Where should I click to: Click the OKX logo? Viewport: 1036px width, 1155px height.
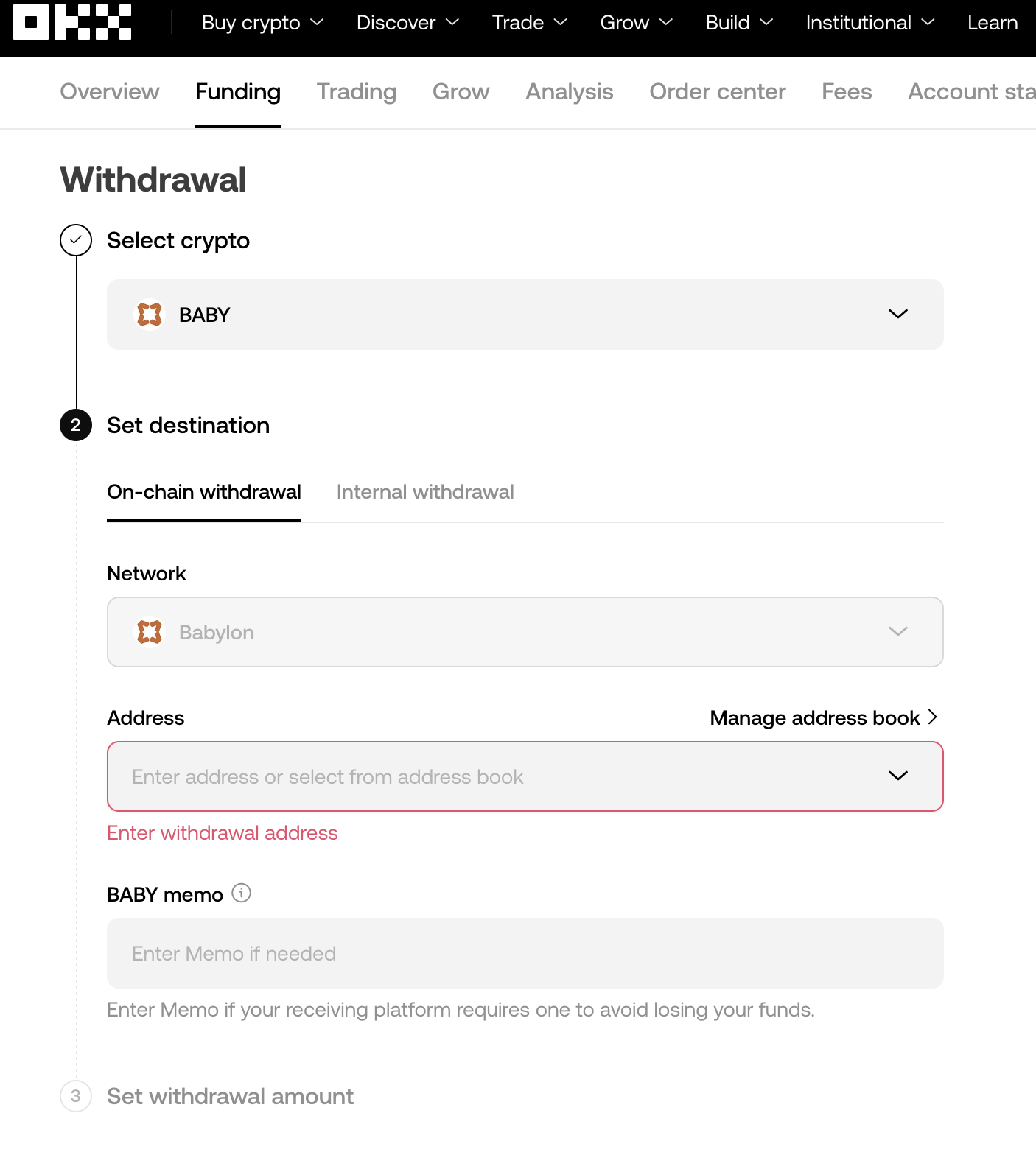click(x=72, y=22)
